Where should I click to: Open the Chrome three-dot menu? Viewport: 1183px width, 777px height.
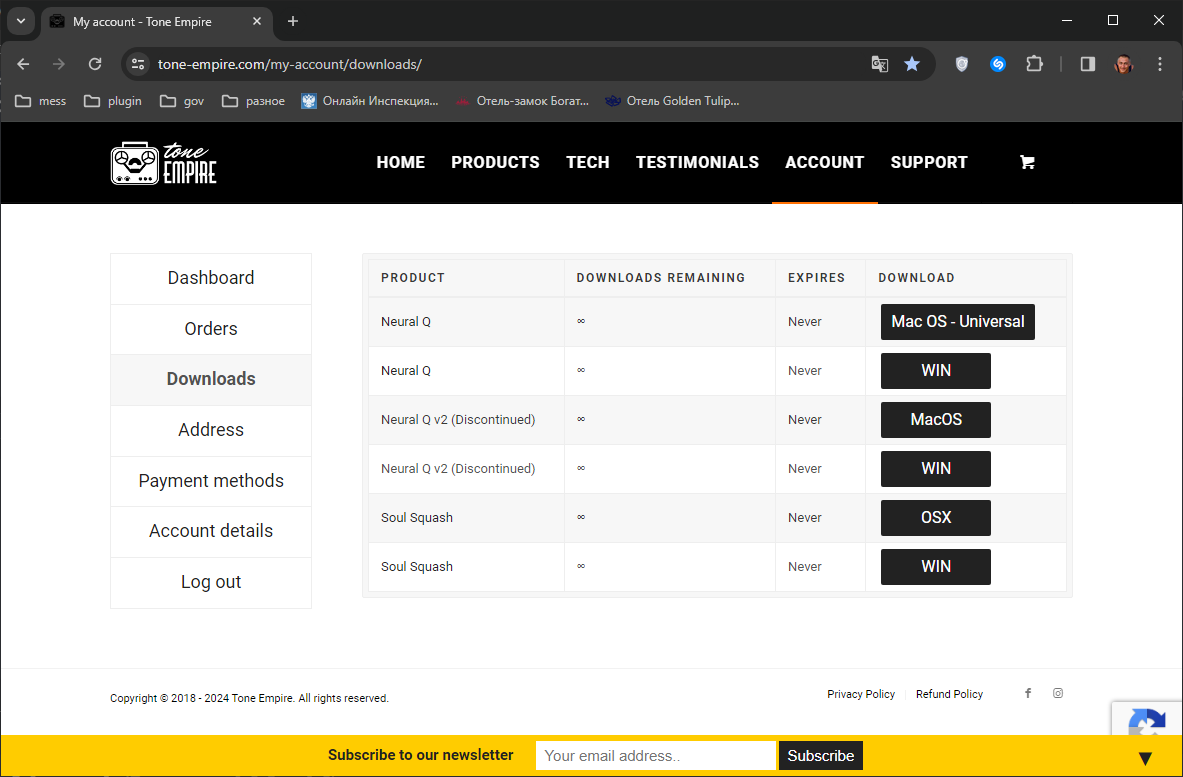click(1160, 64)
